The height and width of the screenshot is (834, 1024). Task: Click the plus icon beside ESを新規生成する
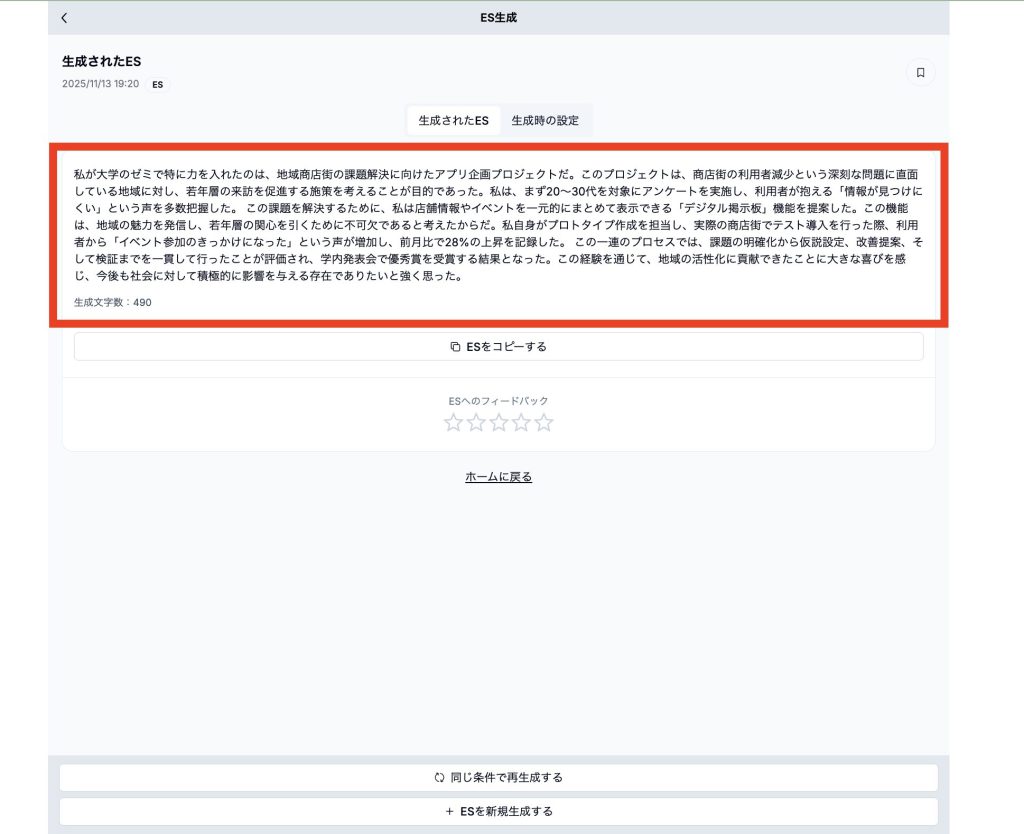coord(449,812)
